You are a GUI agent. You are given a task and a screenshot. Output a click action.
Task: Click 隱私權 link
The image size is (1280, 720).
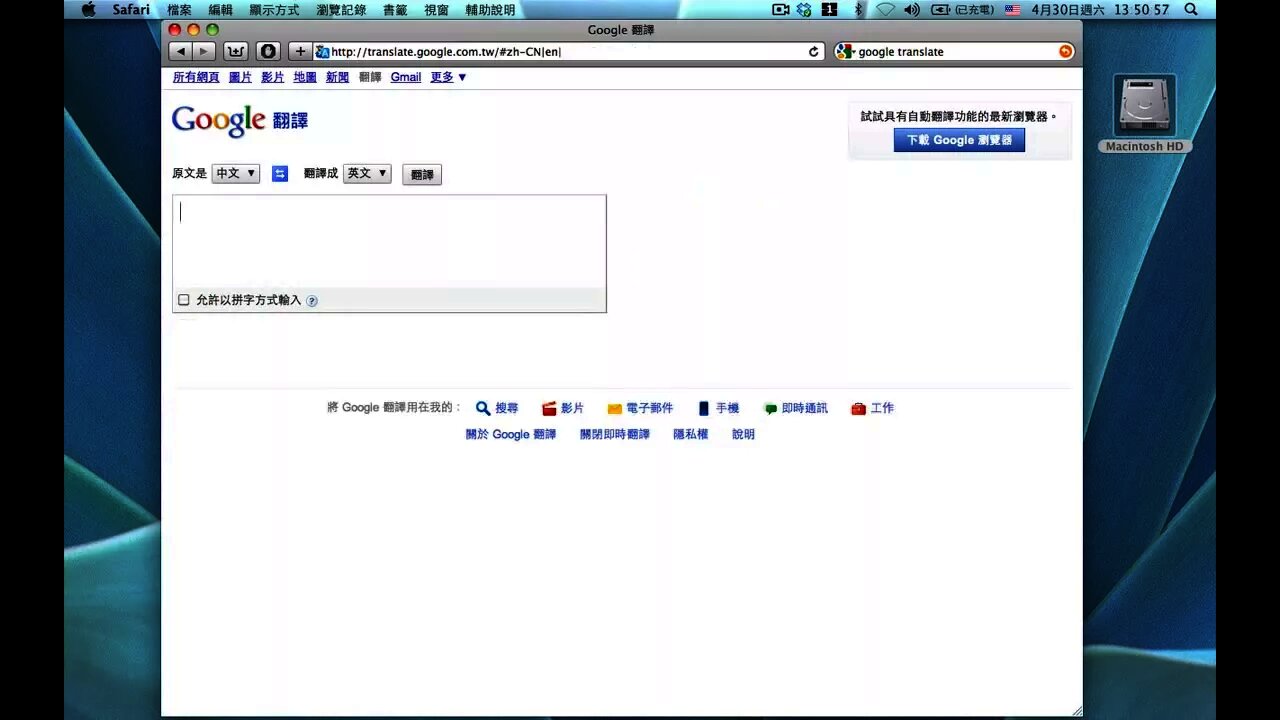(x=690, y=435)
